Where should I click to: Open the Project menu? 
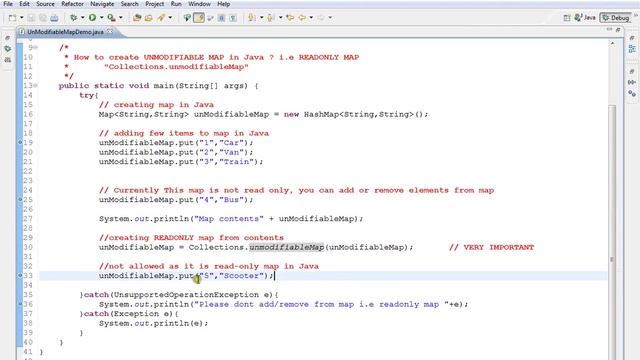point(155,4)
